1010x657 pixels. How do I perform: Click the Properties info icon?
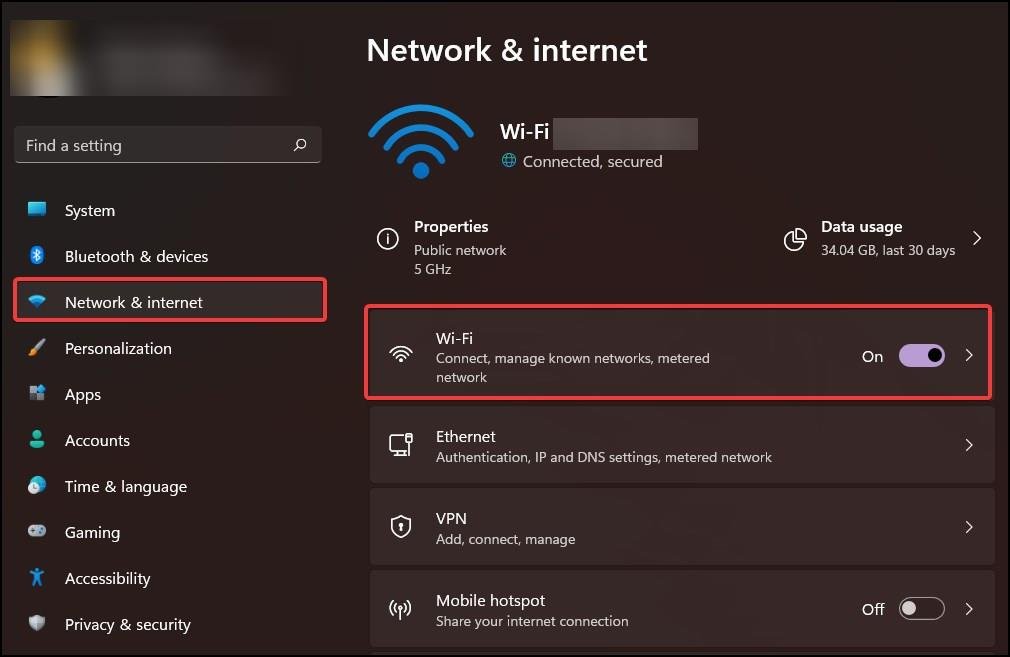pyautogui.click(x=387, y=239)
